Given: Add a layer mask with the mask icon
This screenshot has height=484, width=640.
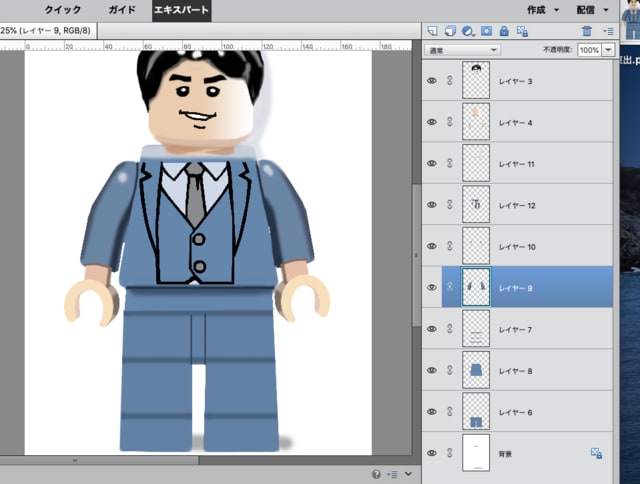Looking at the screenshot, I should [486, 31].
